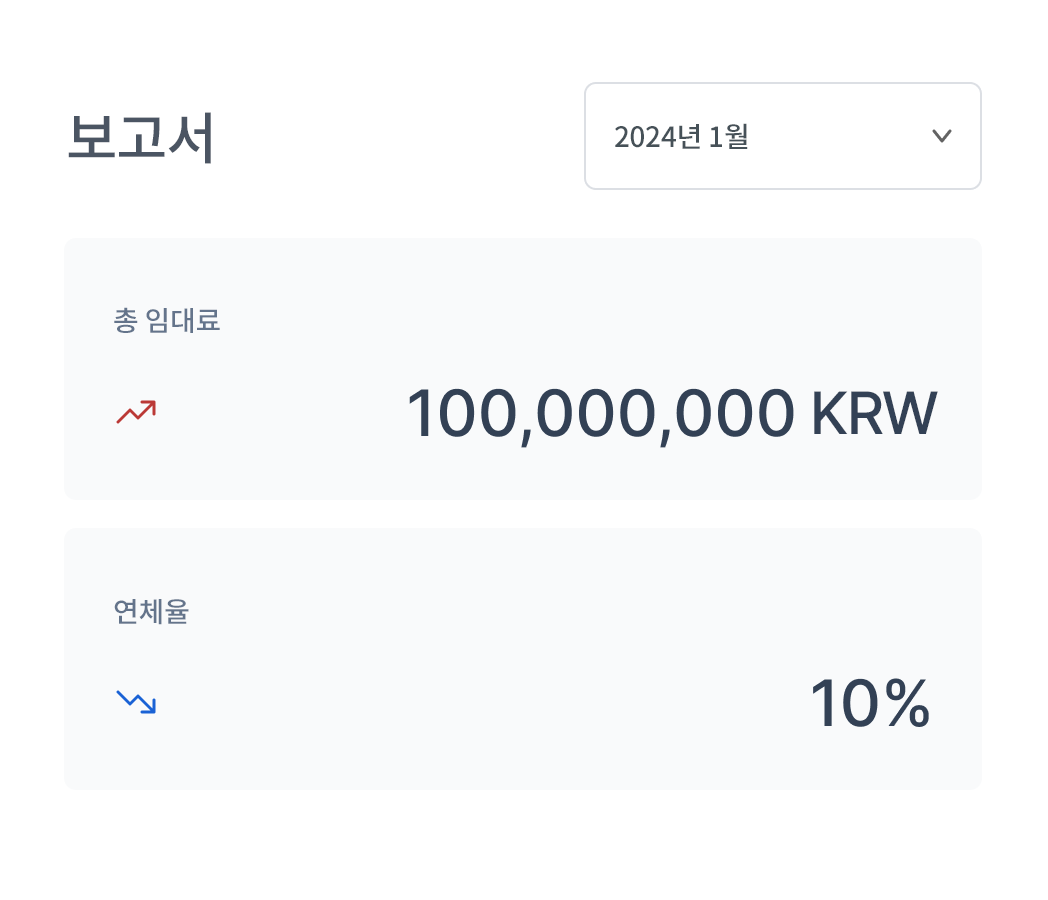This screenshot has height=900, width=1048.
Task: Click the KRW currency unit
Action: pyautogui.click(x=873, y=414)
